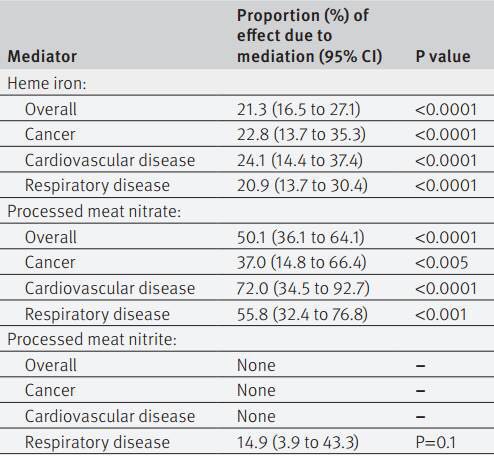Select Heme iron Overall value 21.3
494x458 pixels.
click(x=299, y=109)
